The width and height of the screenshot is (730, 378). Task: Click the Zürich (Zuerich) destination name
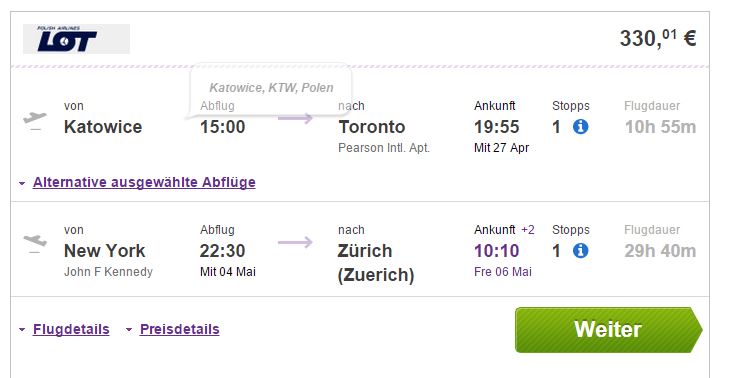(376, 263)
